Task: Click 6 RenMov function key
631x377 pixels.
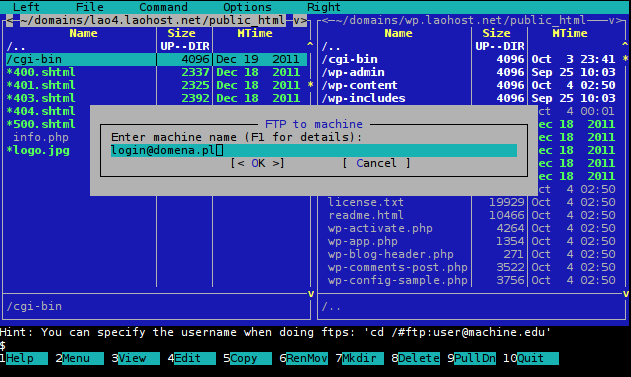Action: [x=303, y=358]
